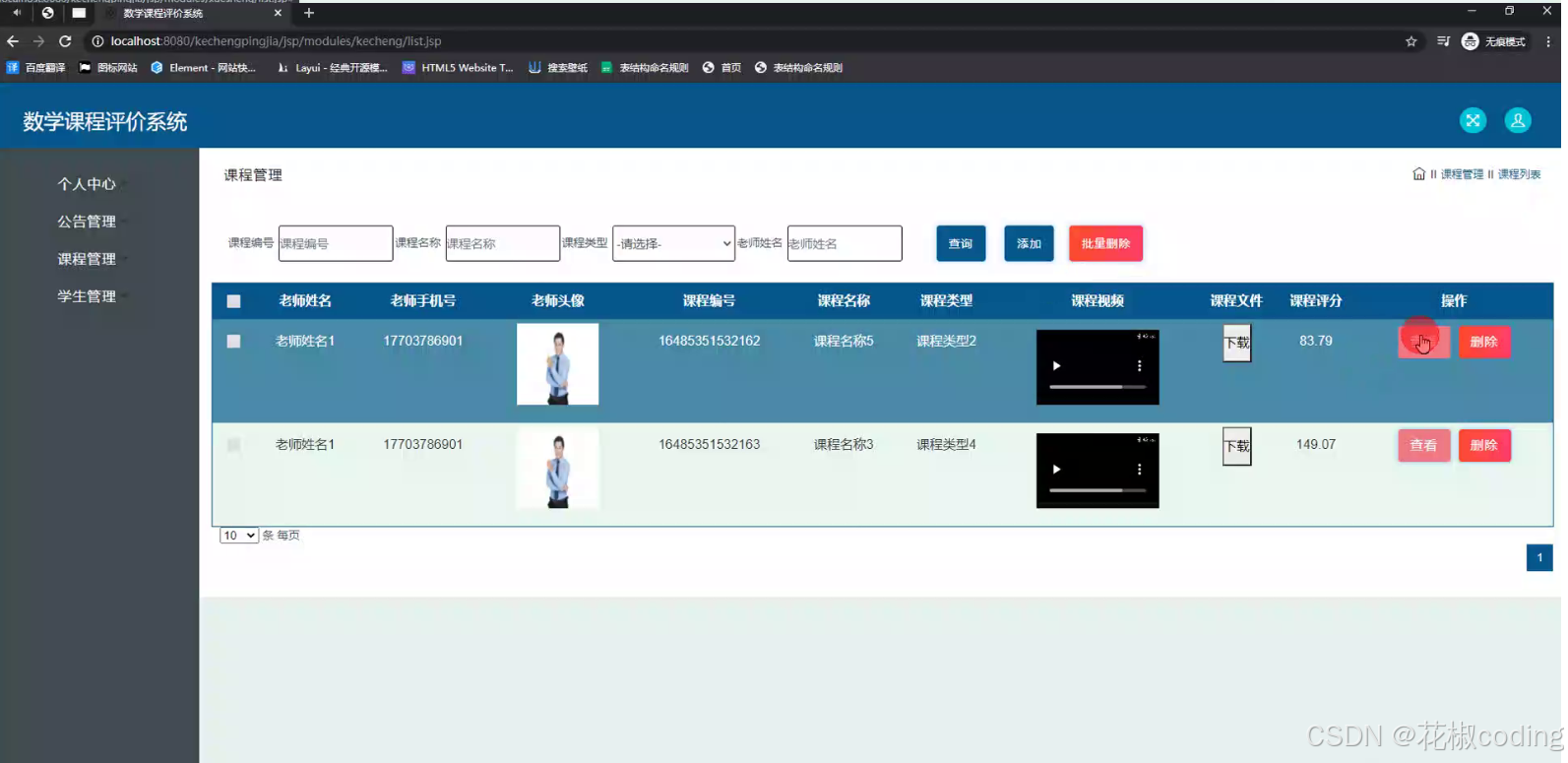Close the 数学课程评价系统 browser tab
This screenshot has width=1568, height=763.
coord(278,14)
